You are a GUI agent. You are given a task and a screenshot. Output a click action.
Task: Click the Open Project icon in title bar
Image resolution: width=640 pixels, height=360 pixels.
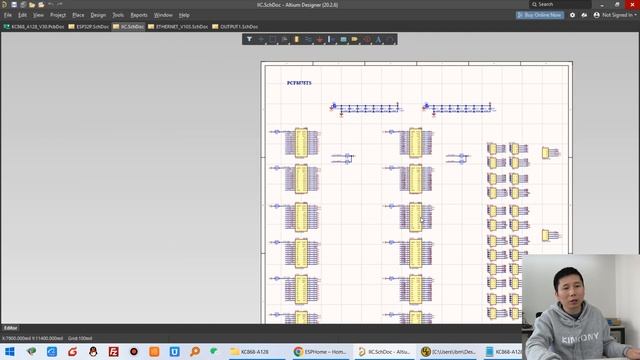[x=41, y=4]
